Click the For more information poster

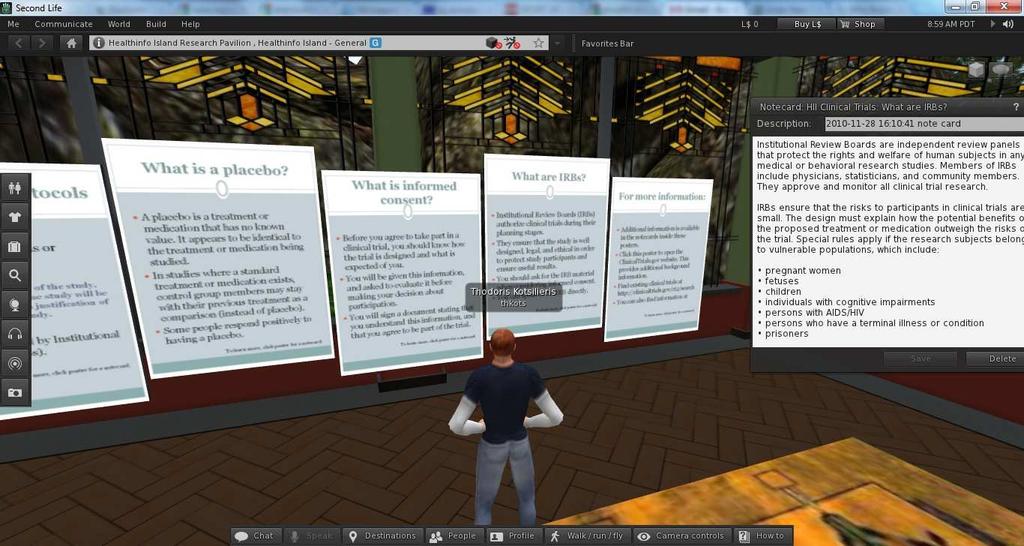coord(658,259)
